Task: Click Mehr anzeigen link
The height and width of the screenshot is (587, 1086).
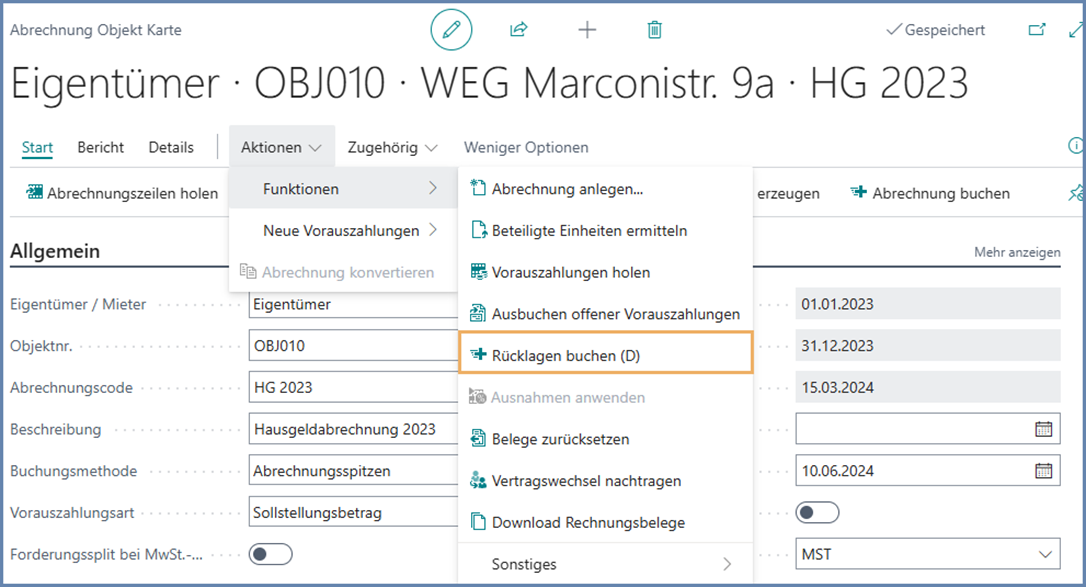Action: point(1017,253)
